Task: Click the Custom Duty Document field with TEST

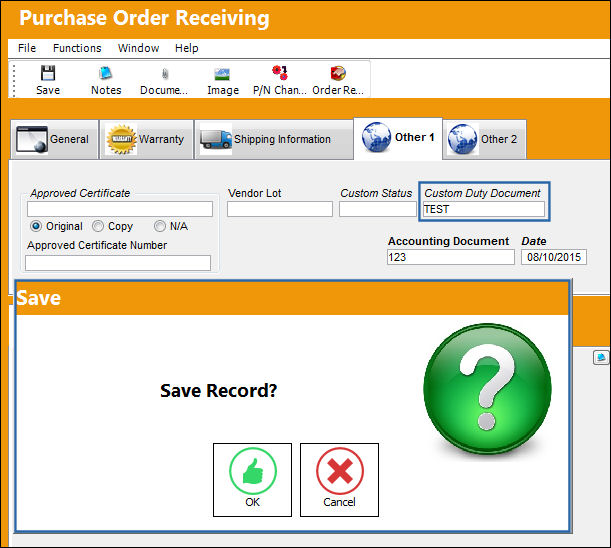Action: [484, 209]
